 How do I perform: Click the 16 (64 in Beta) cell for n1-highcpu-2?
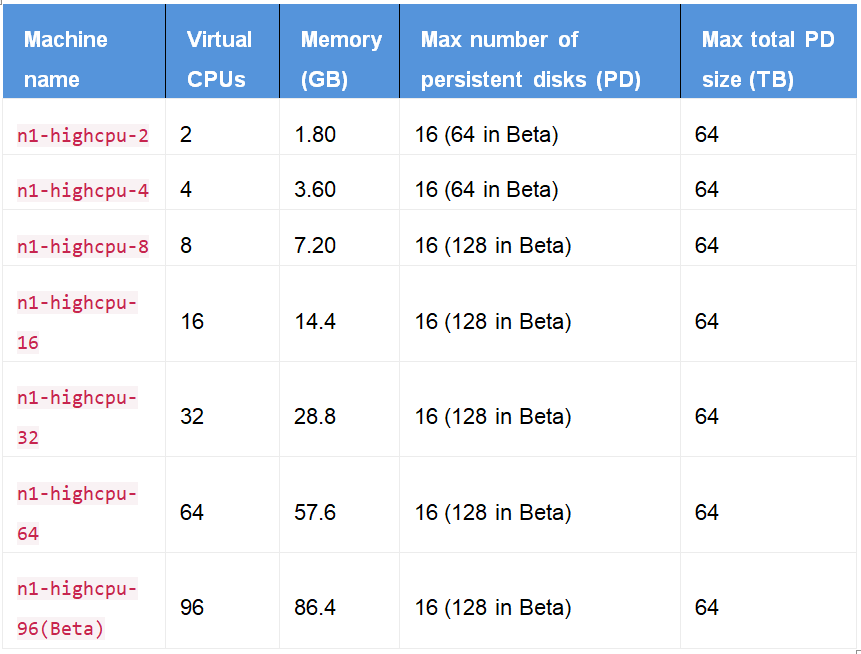pyautogui.click(x=486, y=135)
